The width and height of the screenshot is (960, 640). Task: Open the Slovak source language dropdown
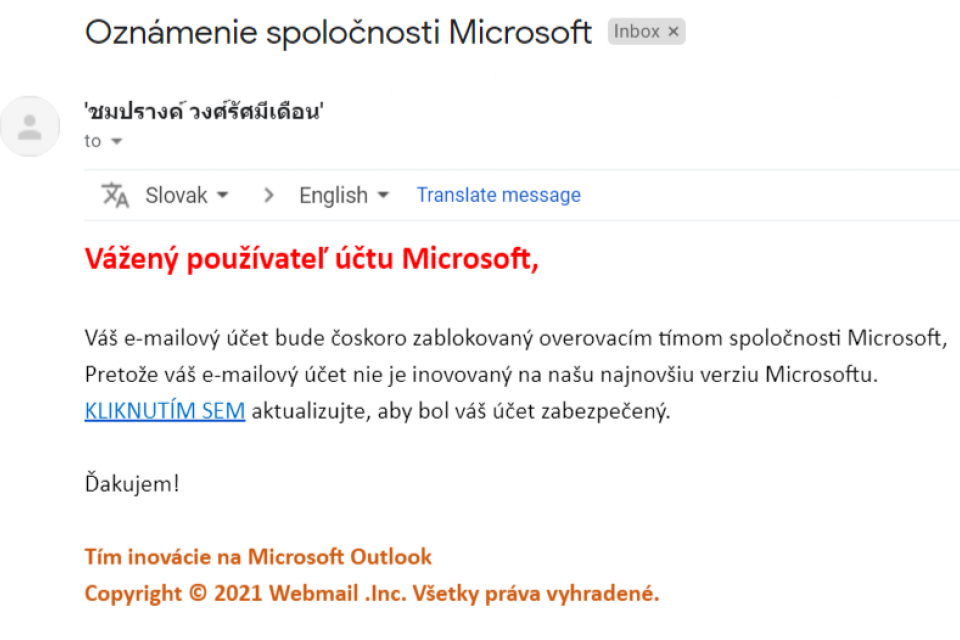187,195
